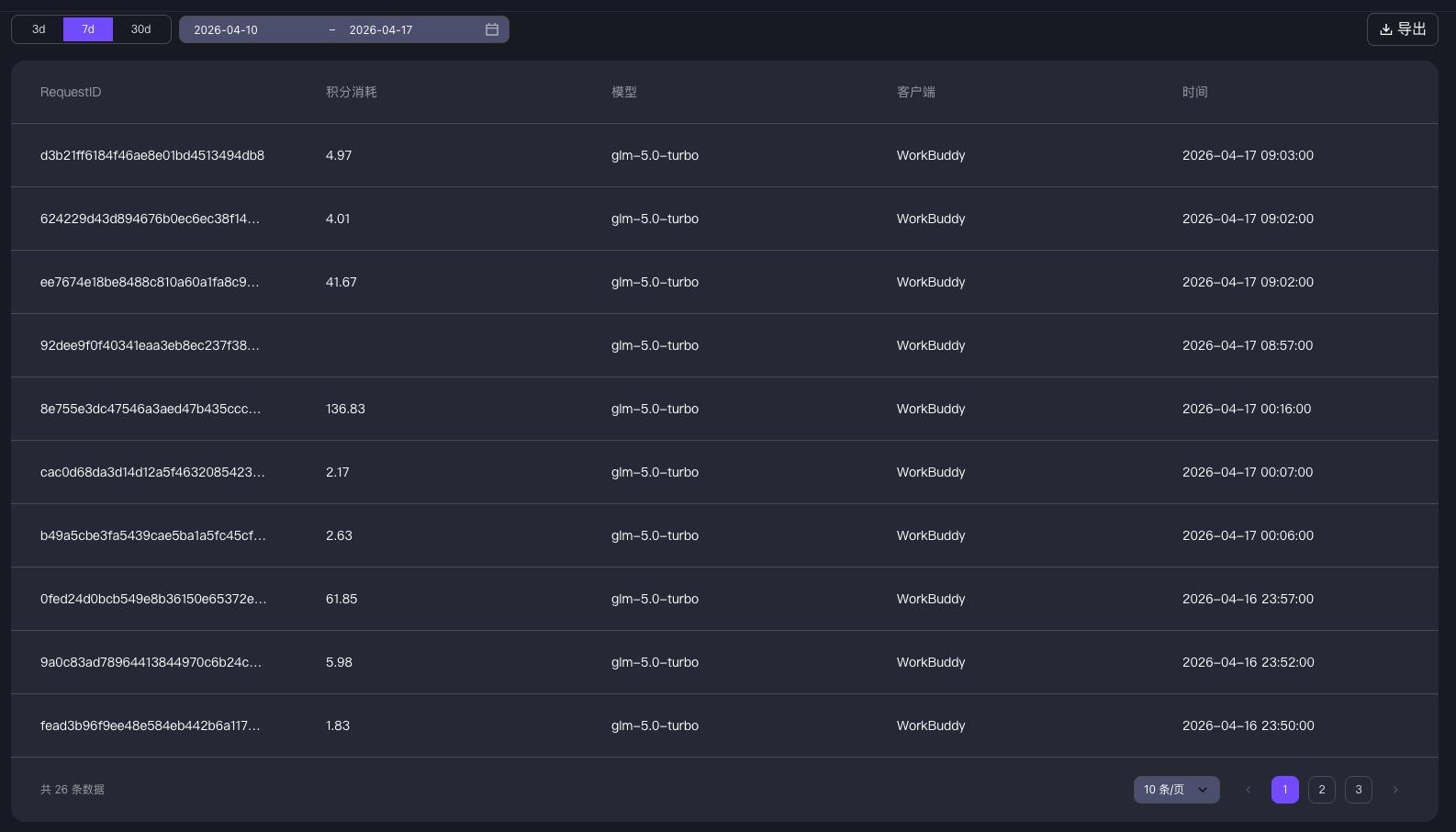This screenshot has height=832, width=1456.
Task: Click the RequestID column header
Action: pyautogui.click(x=71, y=92)
